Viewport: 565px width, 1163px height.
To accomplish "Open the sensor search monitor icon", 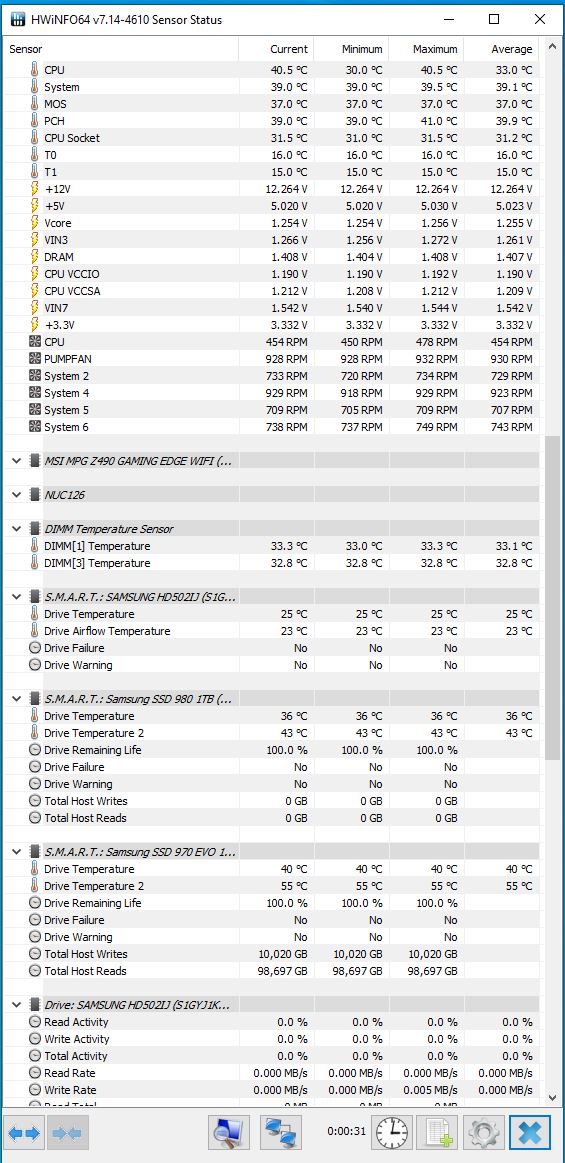I will 228,1133.
